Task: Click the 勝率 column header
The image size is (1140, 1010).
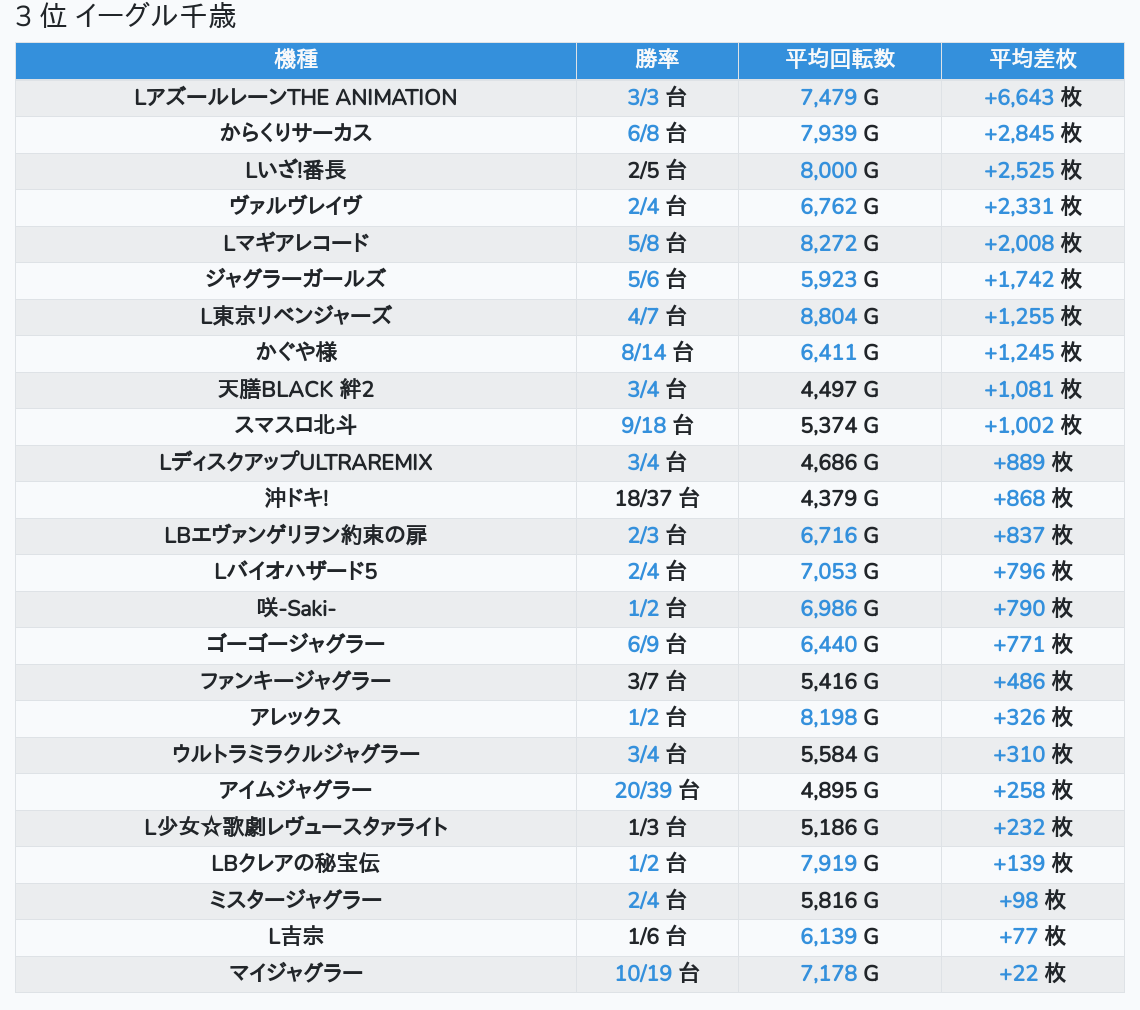Action: pyautogui.click(x=657, y=60)
